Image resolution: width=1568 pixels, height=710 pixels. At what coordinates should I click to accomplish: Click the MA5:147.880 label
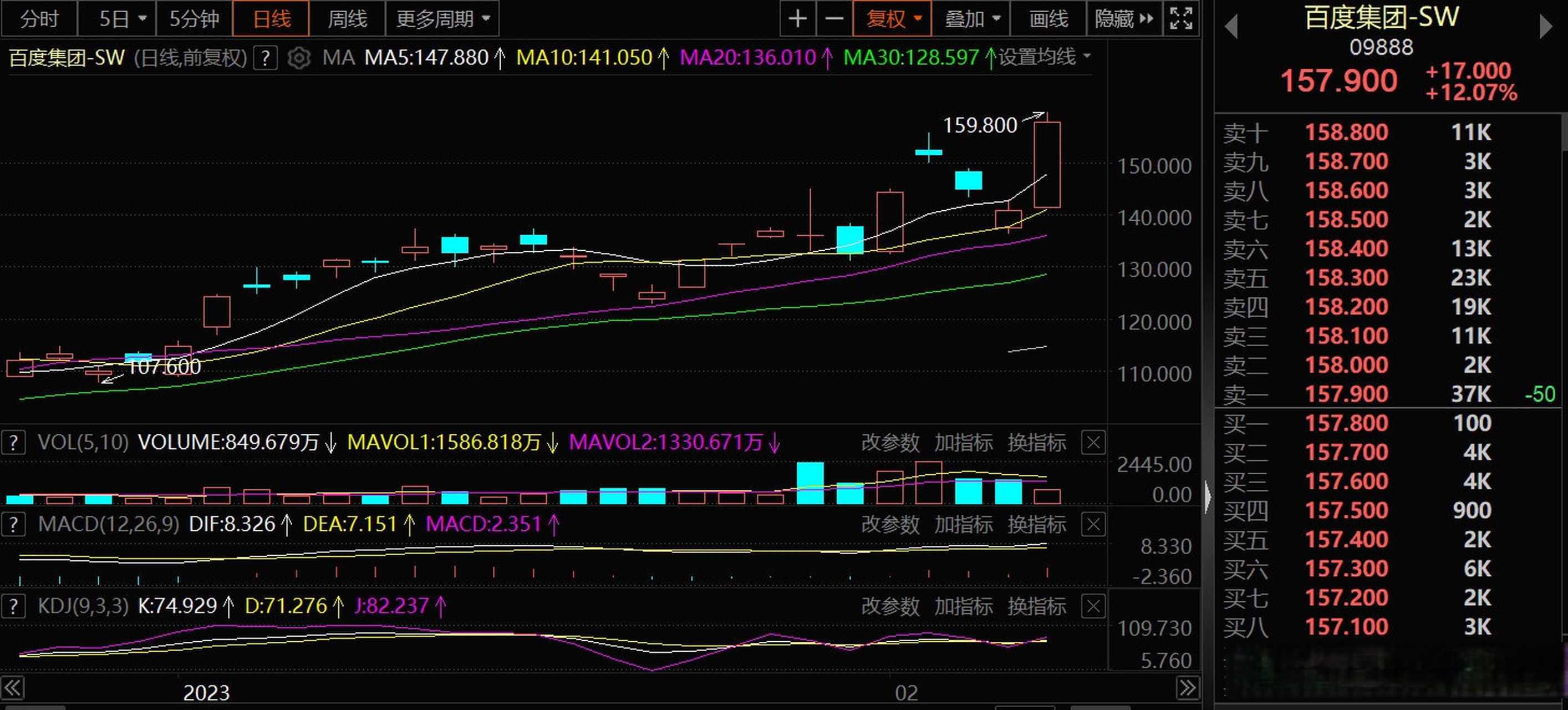[426, 58]
